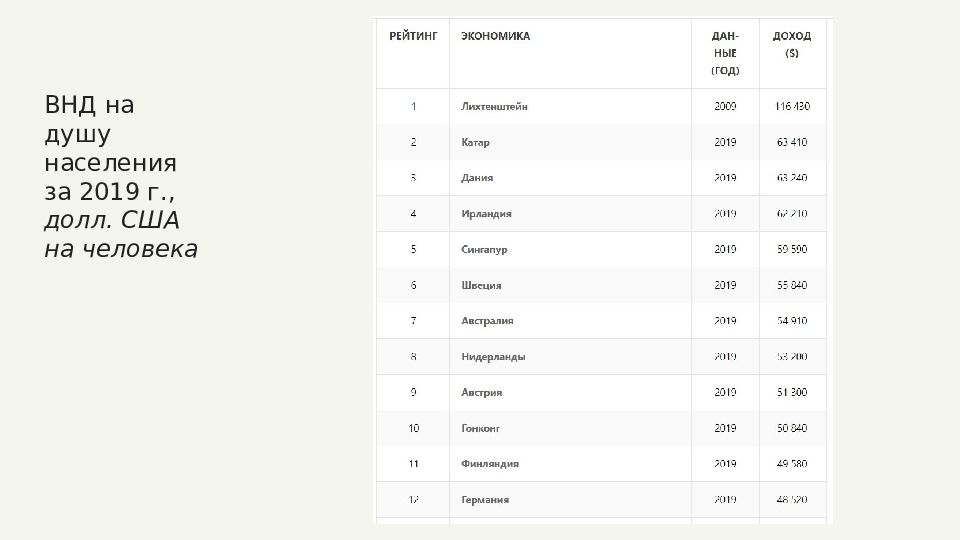
Task: Select the Дания row name
Action: click(477, 178)
